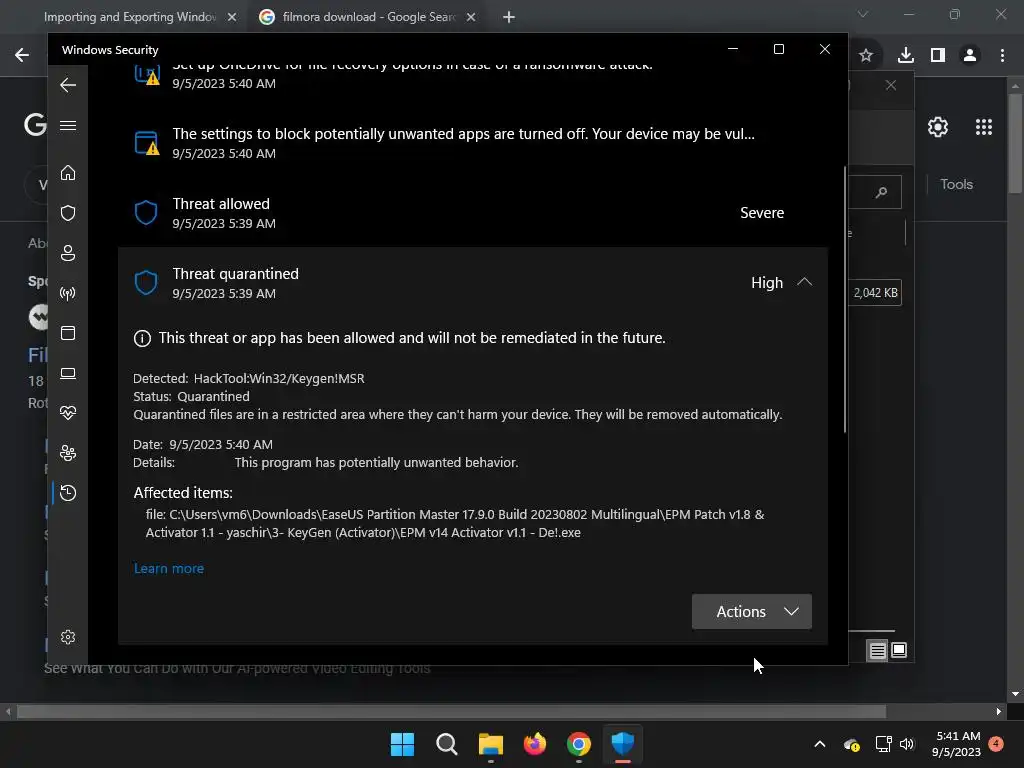Click the info icon beside allowed message

click(x=142, y=338)
